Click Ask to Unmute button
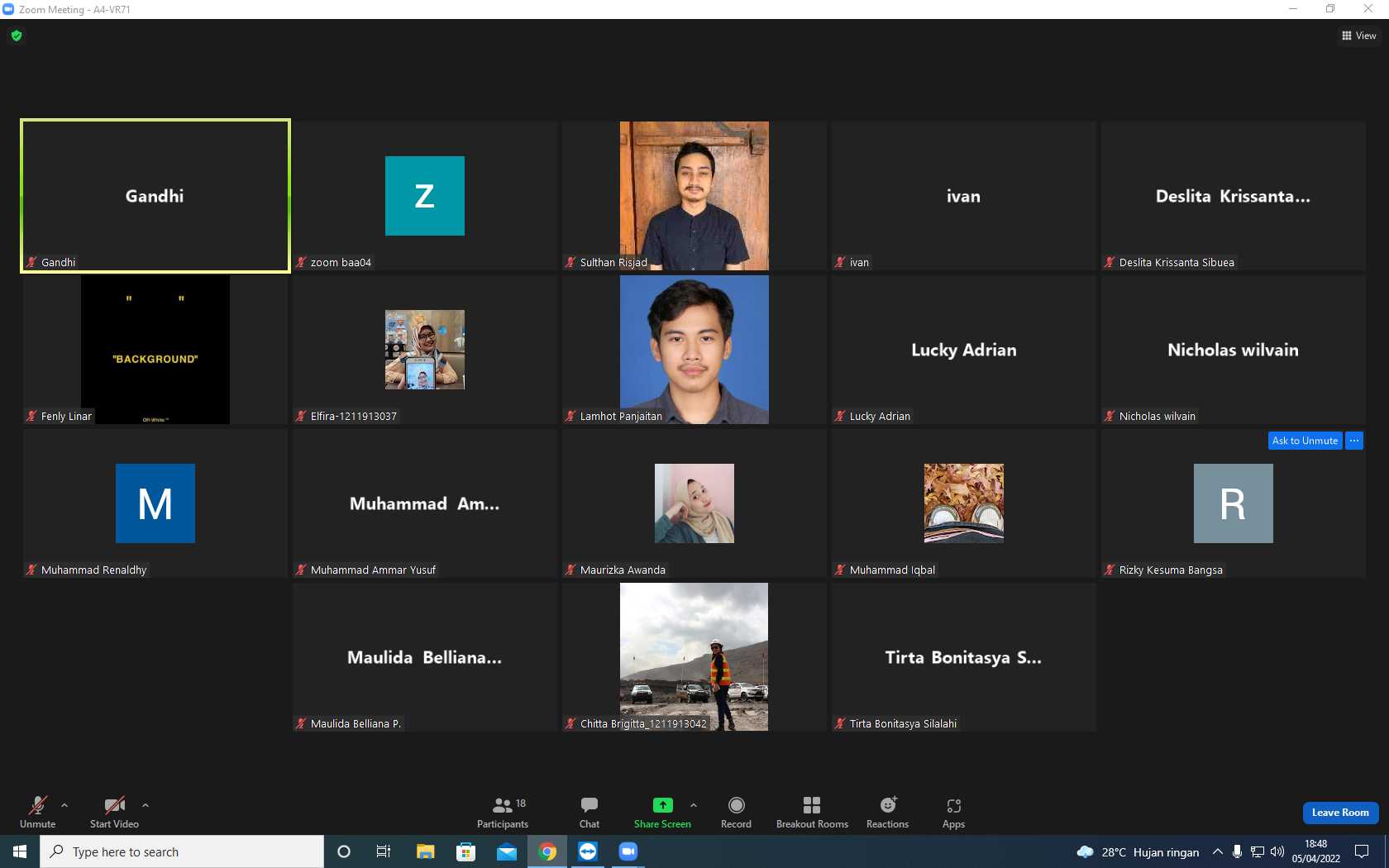 (1305, 441)
